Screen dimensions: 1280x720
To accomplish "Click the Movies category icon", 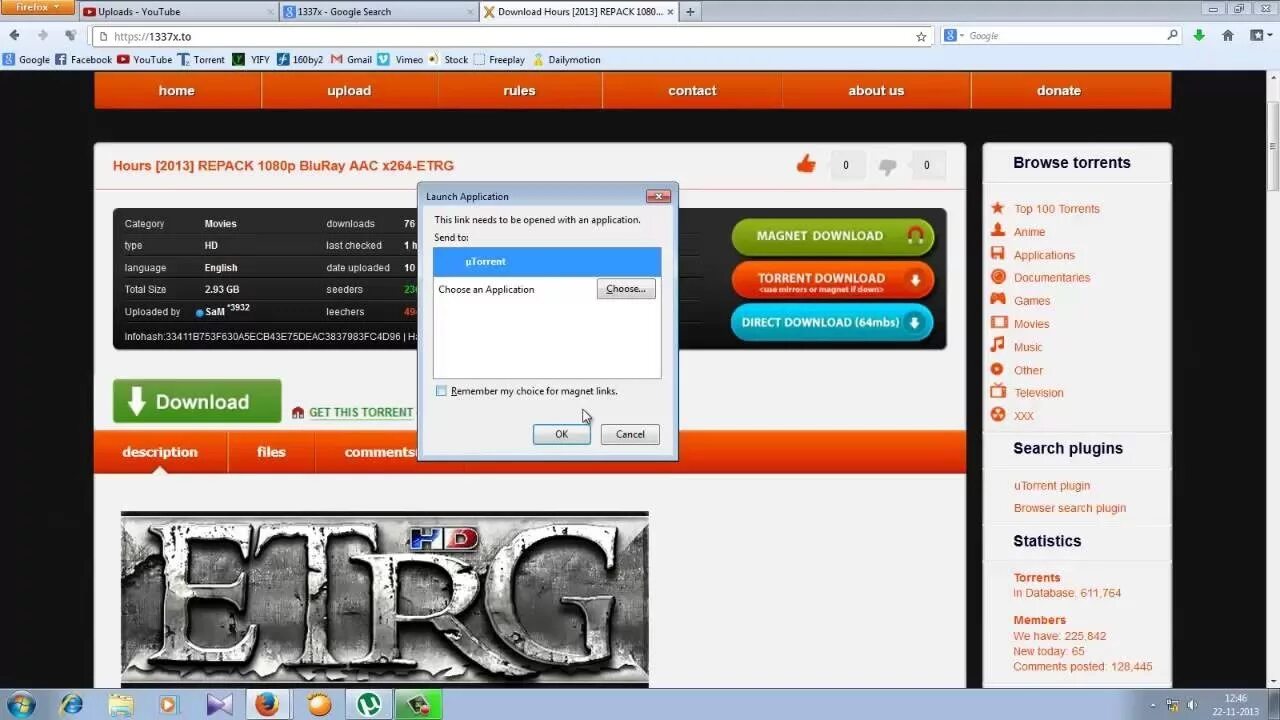I will [998, 323].
